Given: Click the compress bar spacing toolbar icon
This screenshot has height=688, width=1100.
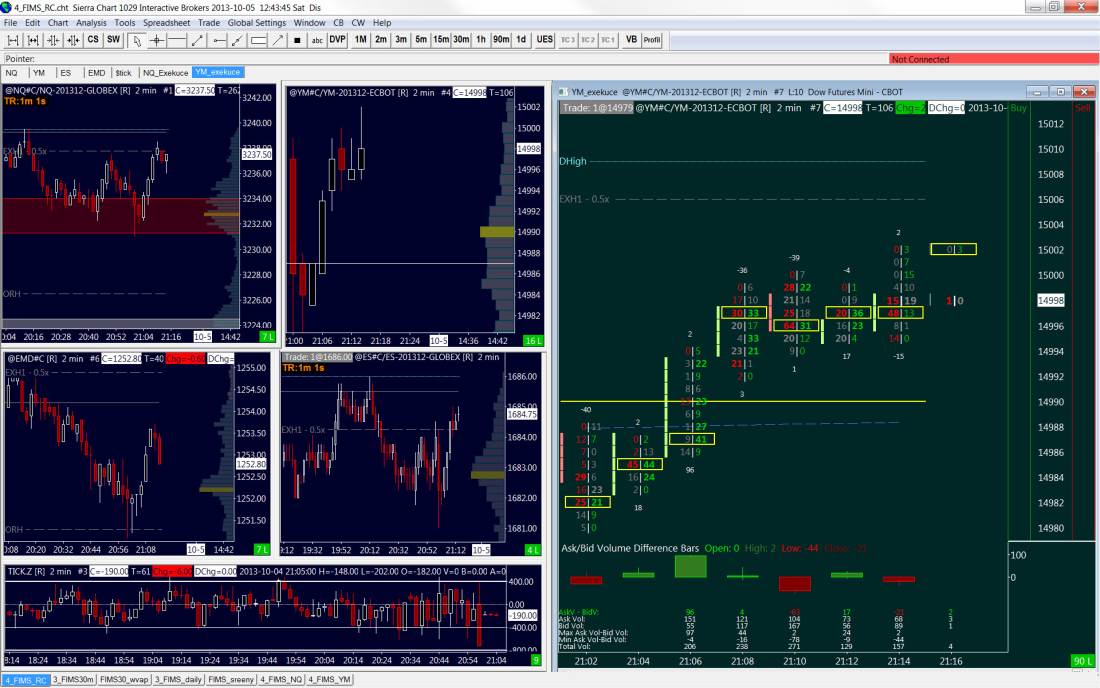Looking at the screenshot, I should click(x=13, y=40).
